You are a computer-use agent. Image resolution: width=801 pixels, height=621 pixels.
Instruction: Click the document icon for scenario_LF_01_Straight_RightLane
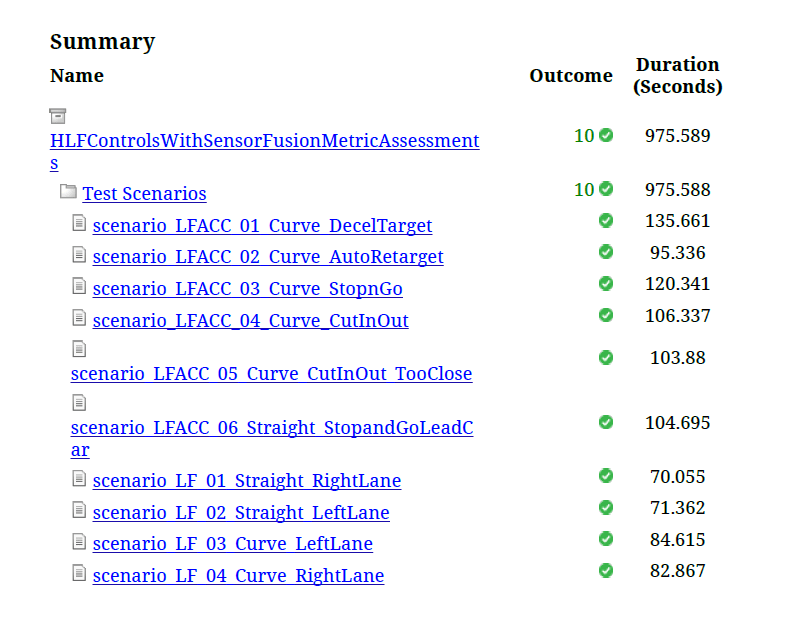(79, 478)
